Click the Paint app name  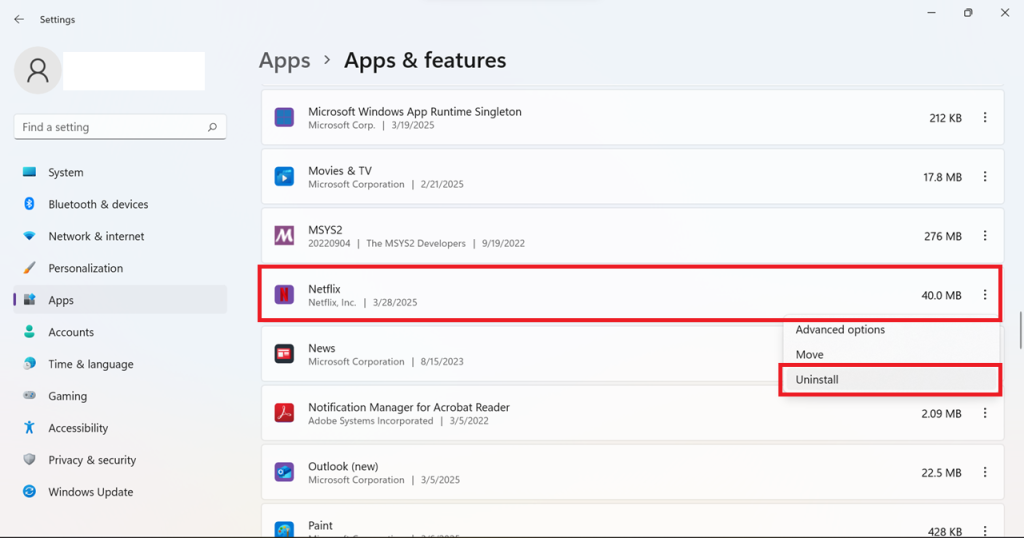point(320,525)
